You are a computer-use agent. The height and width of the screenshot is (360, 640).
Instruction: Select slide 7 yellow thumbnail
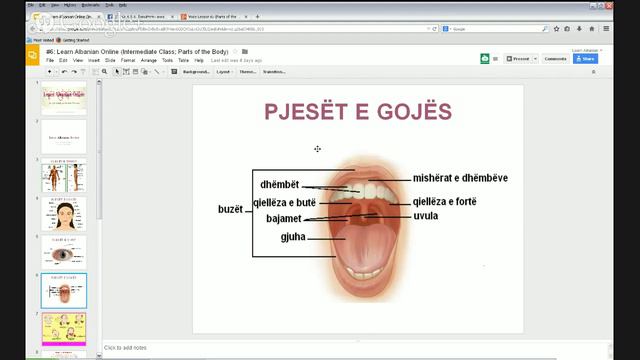tap(64, 329)
